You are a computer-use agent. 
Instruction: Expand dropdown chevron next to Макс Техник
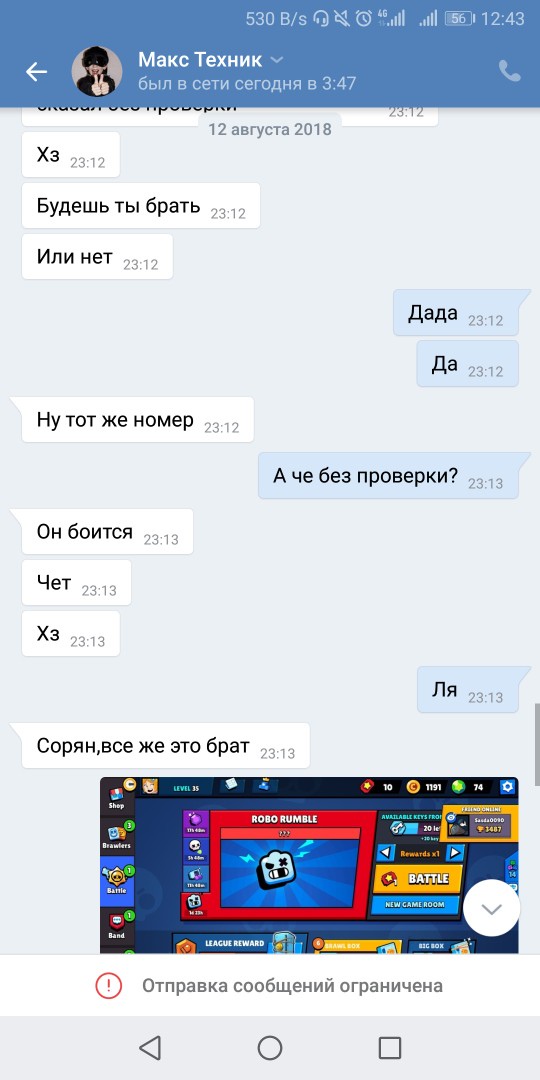[276, 61]
